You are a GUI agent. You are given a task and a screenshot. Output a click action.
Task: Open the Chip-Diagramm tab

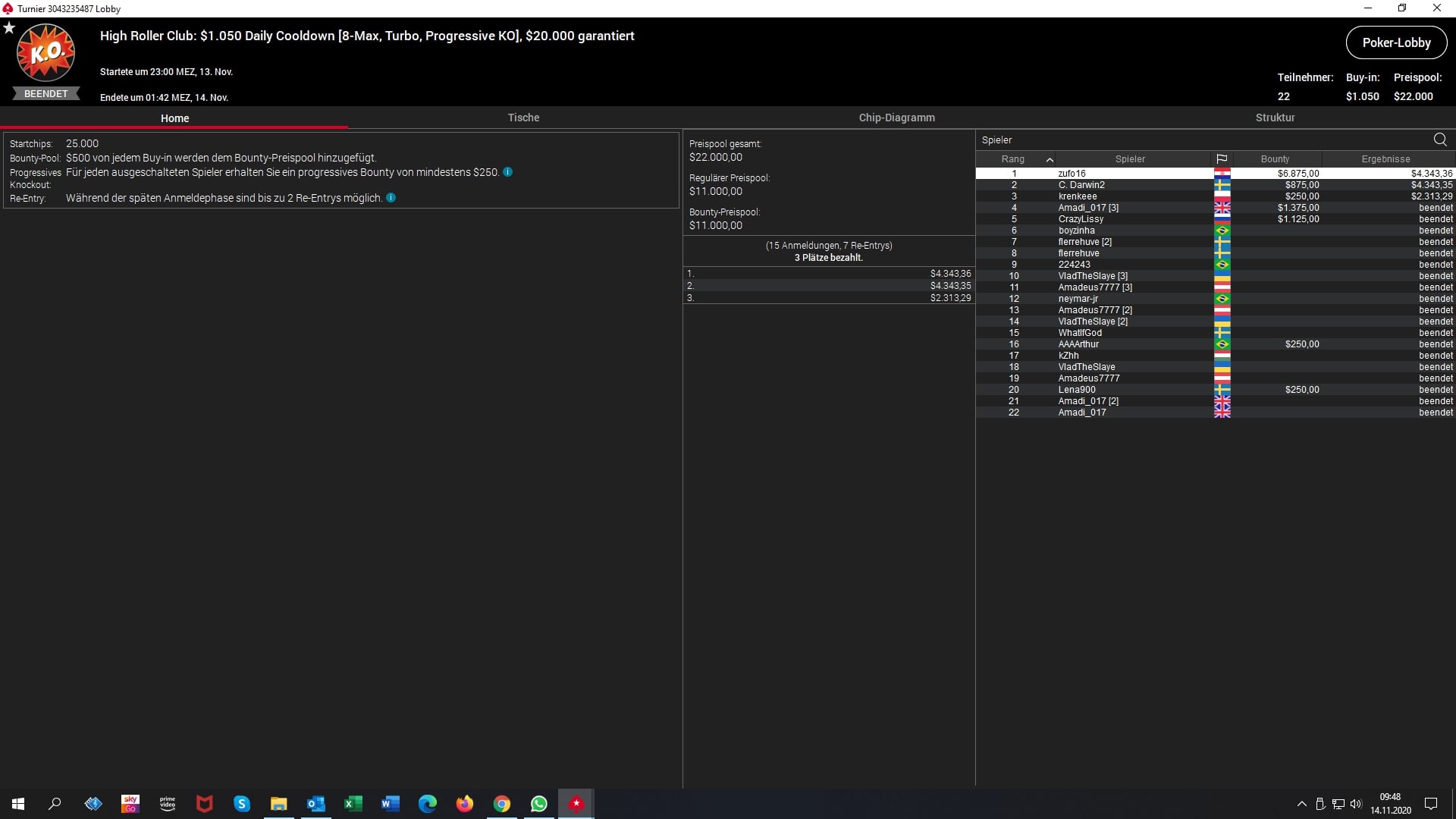pyautogui.click(x=896, y=118)
